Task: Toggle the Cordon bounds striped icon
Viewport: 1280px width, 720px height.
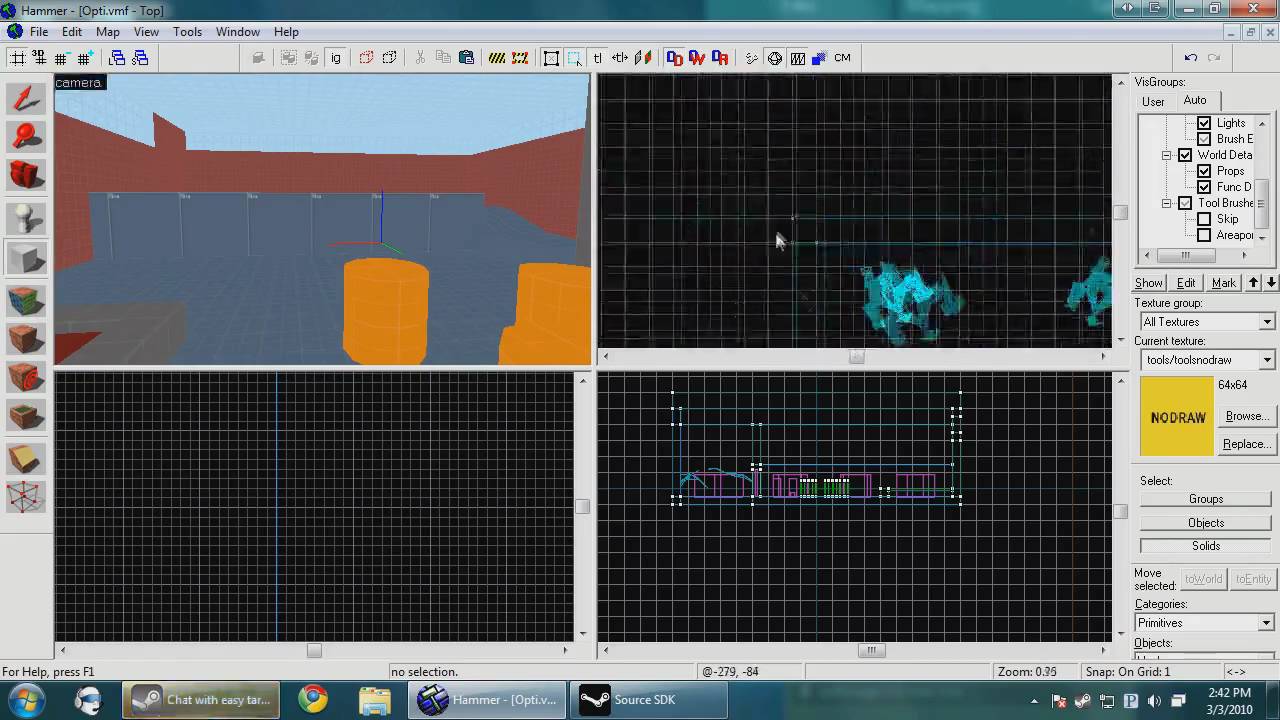Action: tap(497, 58)
